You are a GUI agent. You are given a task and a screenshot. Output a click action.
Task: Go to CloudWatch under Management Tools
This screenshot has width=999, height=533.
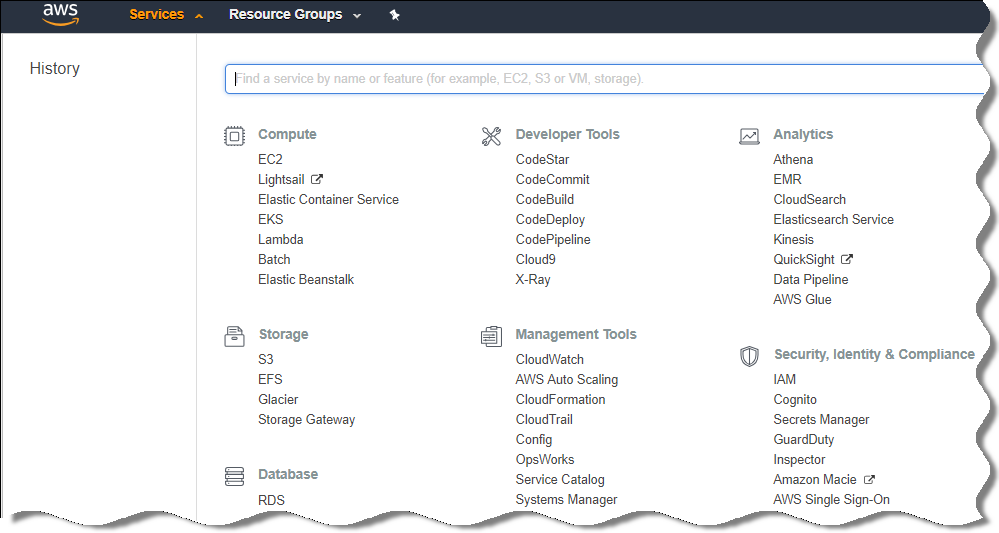click(549, 360)
